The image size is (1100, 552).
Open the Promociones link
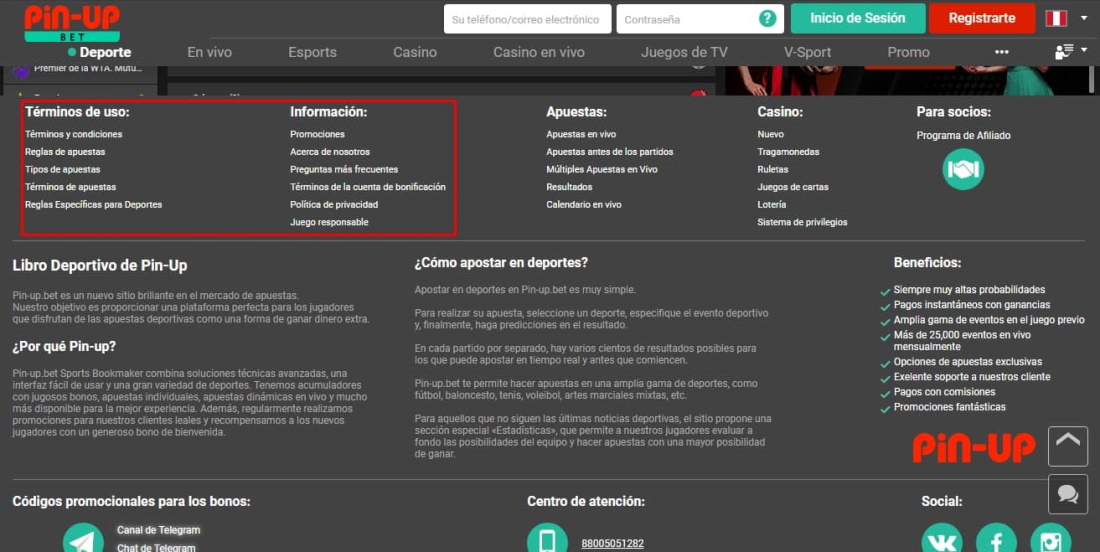317,134
